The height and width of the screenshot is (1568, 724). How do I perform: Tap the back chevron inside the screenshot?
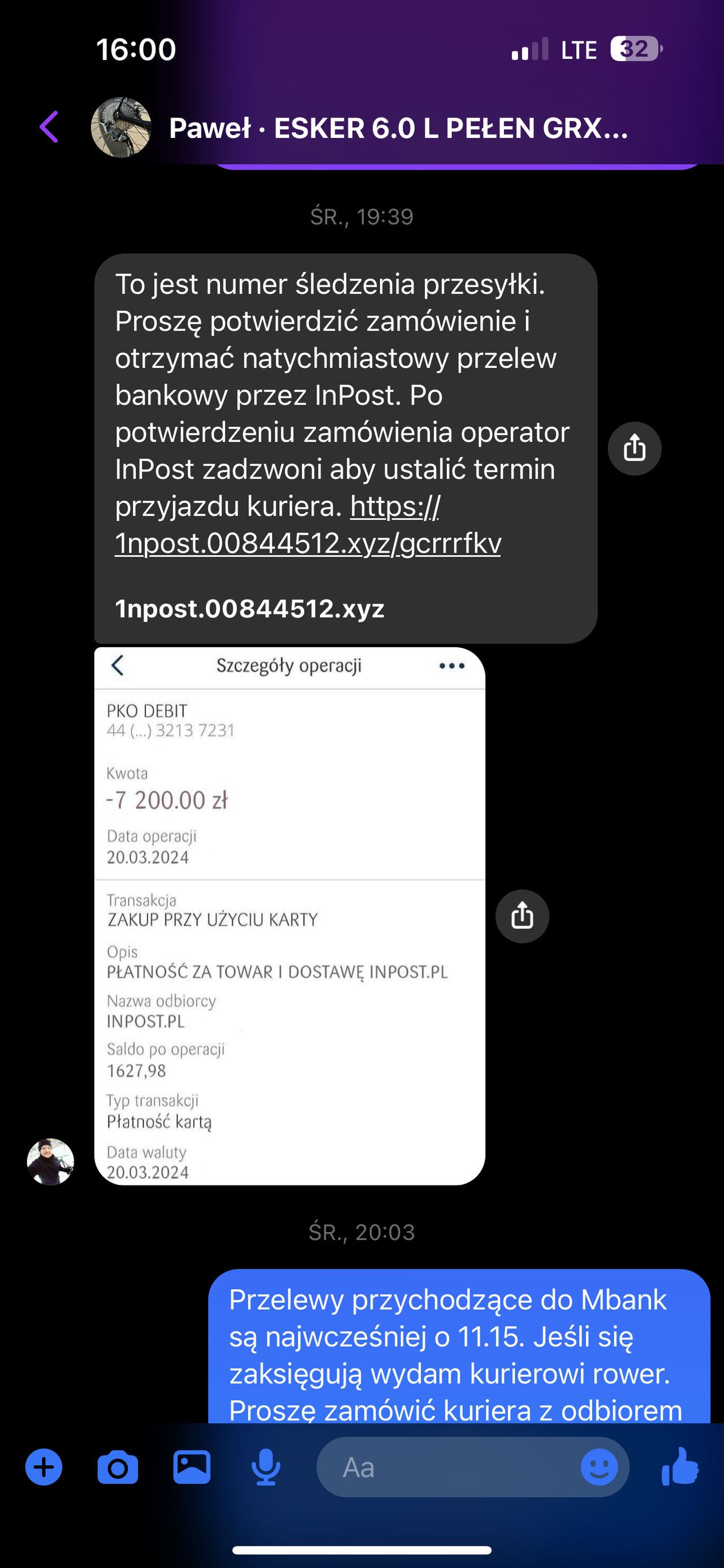(118, 665)
